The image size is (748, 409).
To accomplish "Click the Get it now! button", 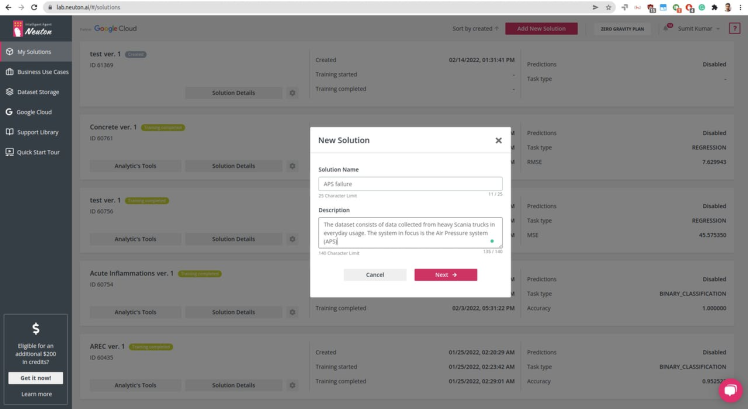I will tap(36, 378).
